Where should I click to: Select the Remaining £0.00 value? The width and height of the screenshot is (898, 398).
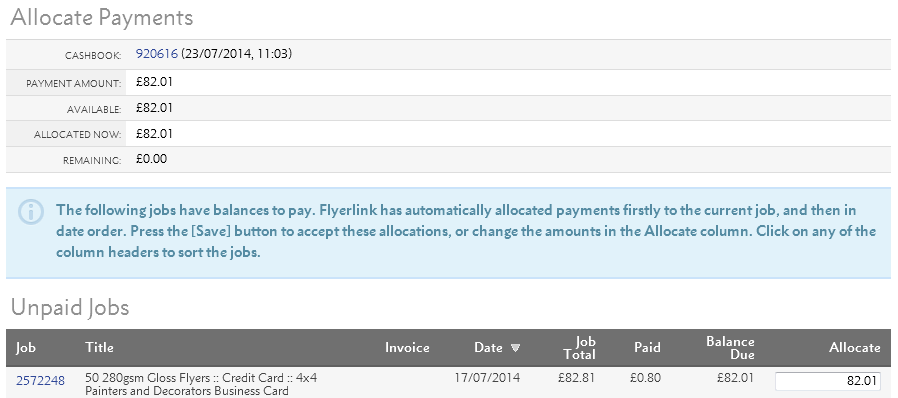[x=151, y=159]
